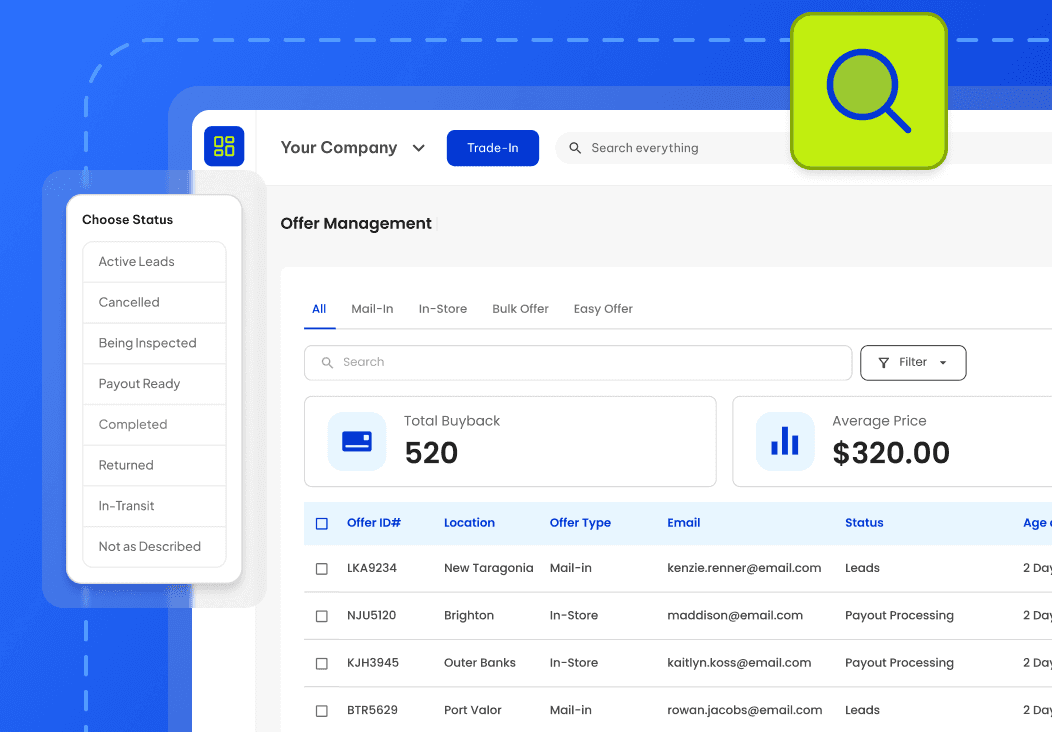Click kaitlyn.koss@email.com email cell

(x=739, y=662)
